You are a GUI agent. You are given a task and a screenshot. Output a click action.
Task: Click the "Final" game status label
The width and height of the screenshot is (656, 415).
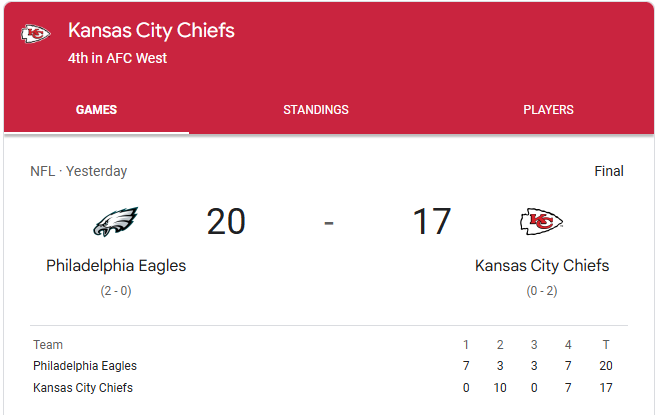click(609, 171)
